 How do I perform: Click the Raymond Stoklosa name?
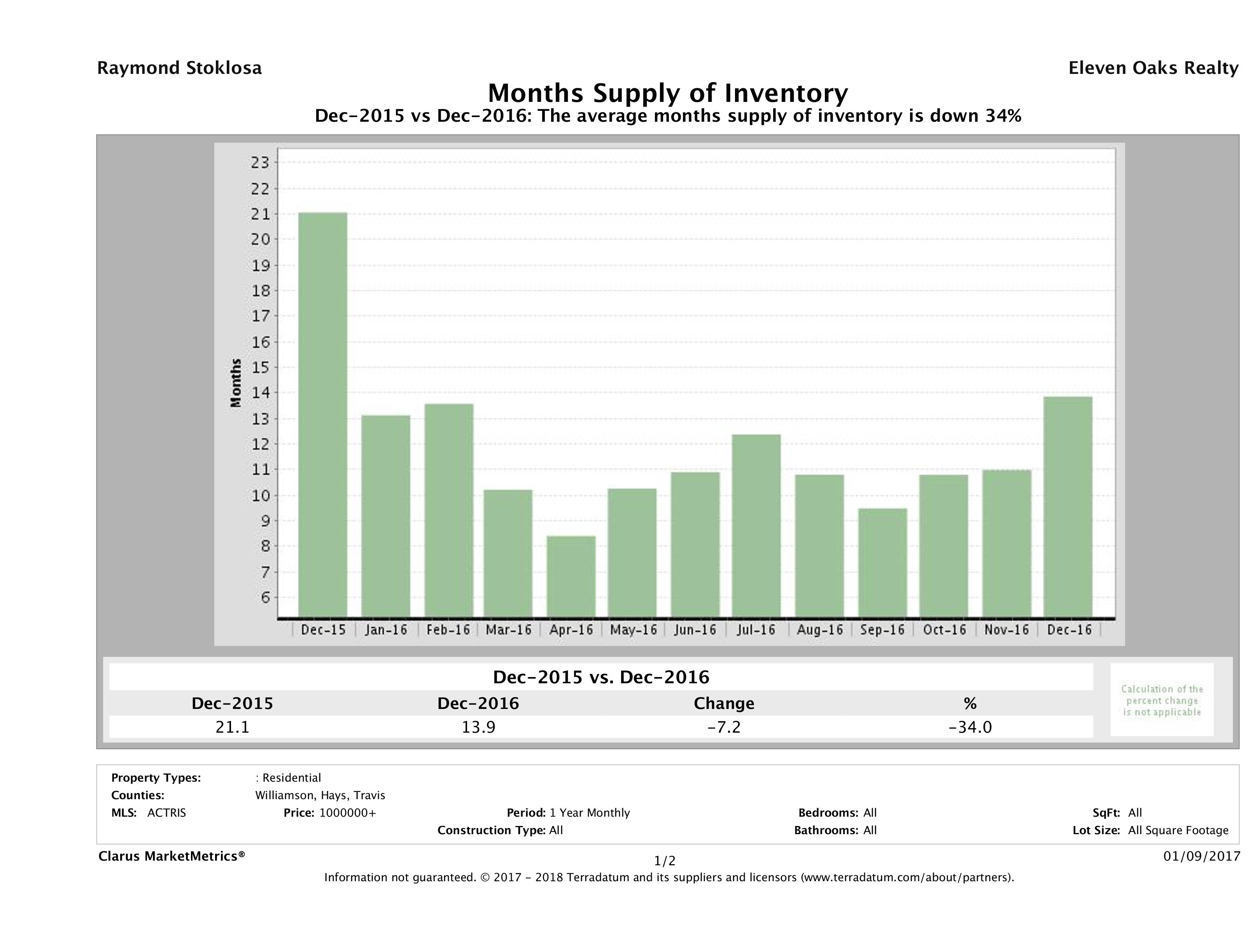(x=179, y=68)
